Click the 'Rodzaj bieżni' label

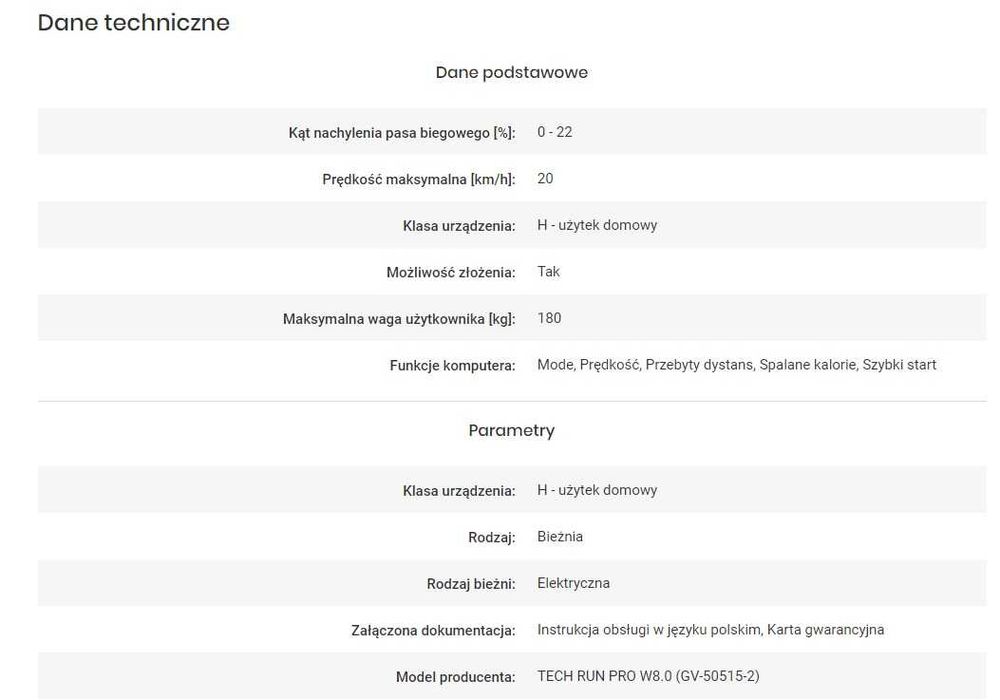[x=470, y=584]
